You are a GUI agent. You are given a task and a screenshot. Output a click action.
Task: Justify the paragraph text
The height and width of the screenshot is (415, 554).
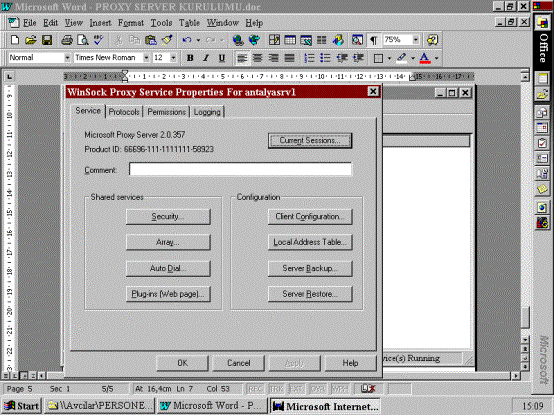(x=290, y=58)
